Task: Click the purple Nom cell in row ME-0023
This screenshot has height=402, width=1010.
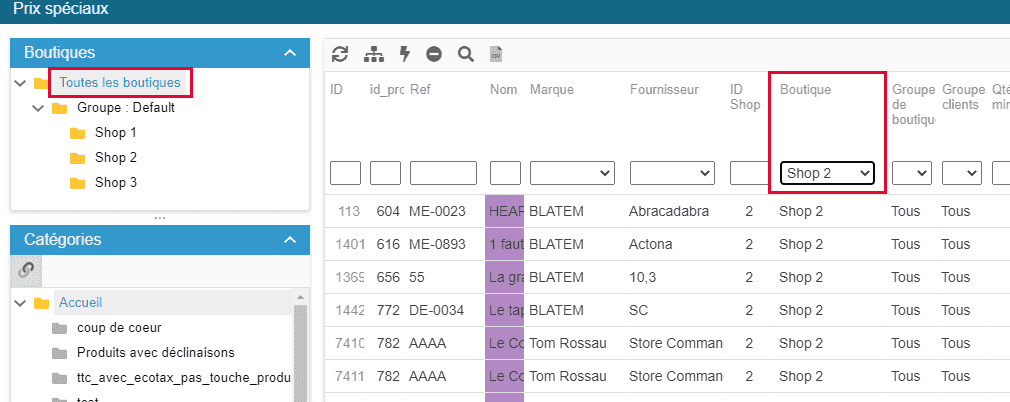Action: coord(504,212)
